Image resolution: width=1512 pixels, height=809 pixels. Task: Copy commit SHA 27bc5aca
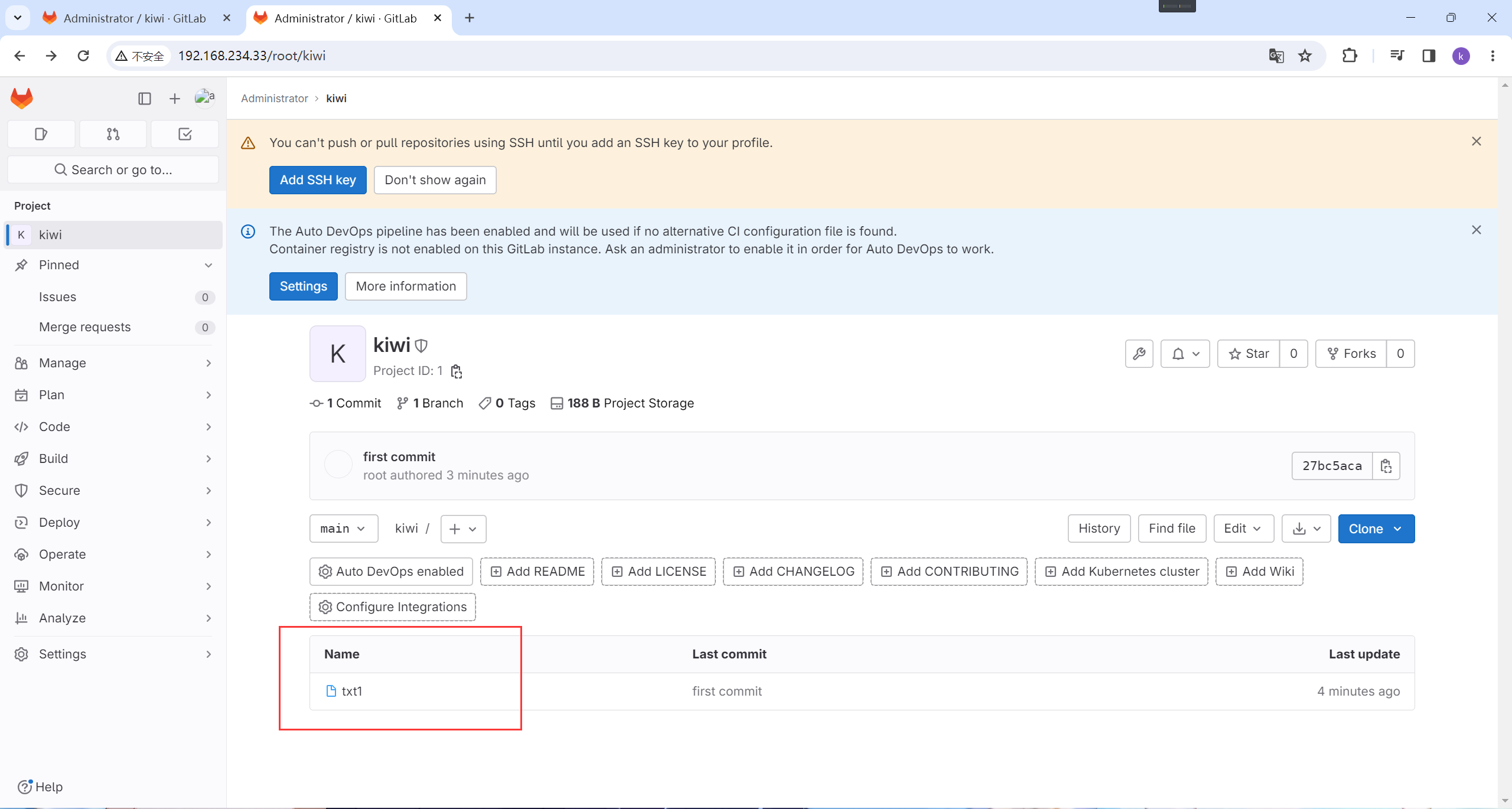point(1386,466)
